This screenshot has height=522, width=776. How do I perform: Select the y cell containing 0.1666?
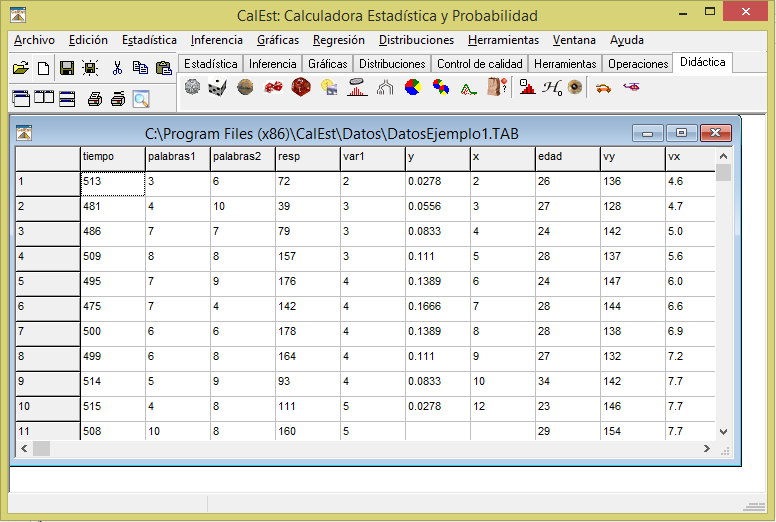(437, 308)
